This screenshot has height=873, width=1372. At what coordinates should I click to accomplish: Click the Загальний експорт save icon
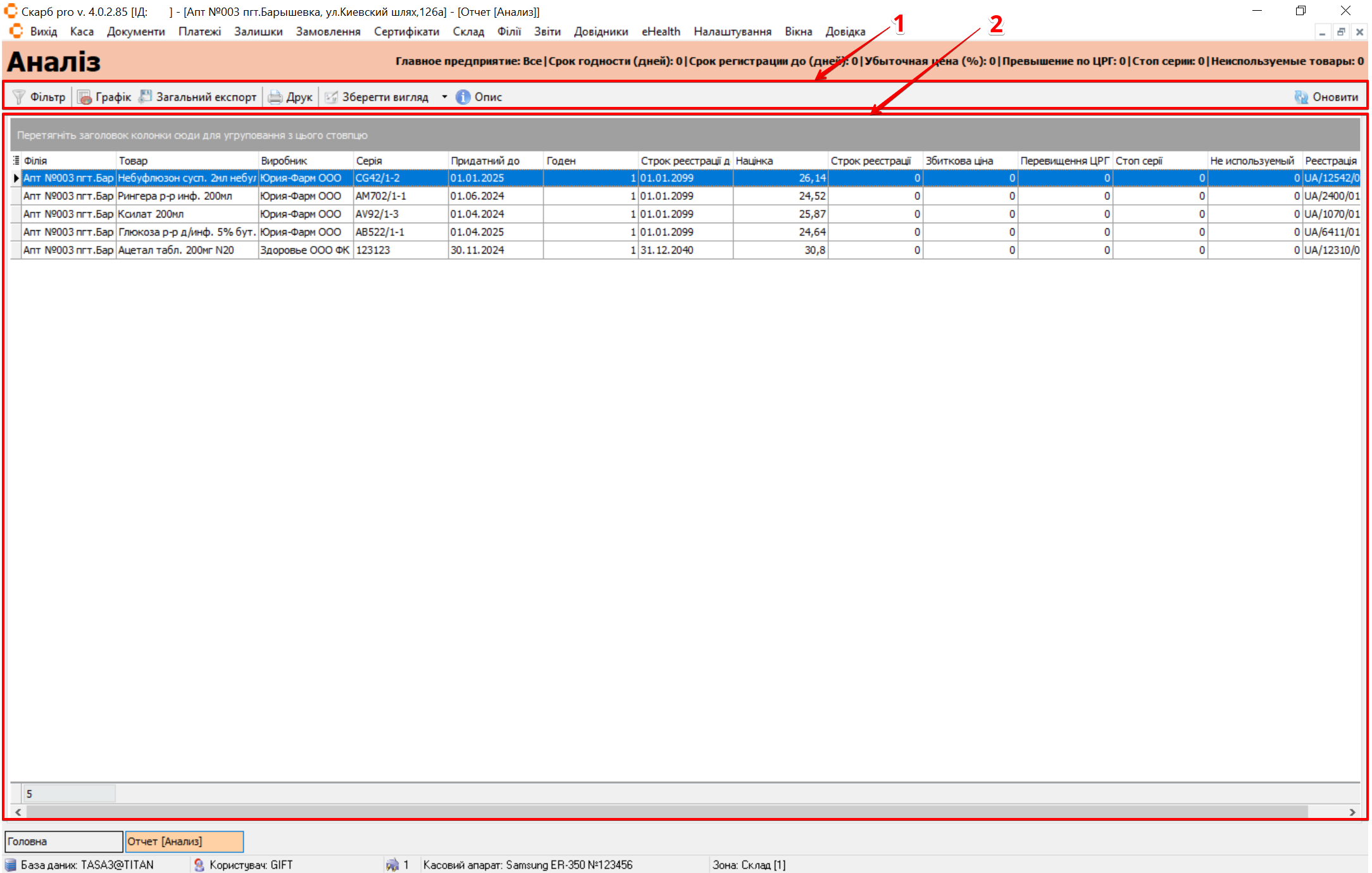pyautogui.click(x=146, y=97)
